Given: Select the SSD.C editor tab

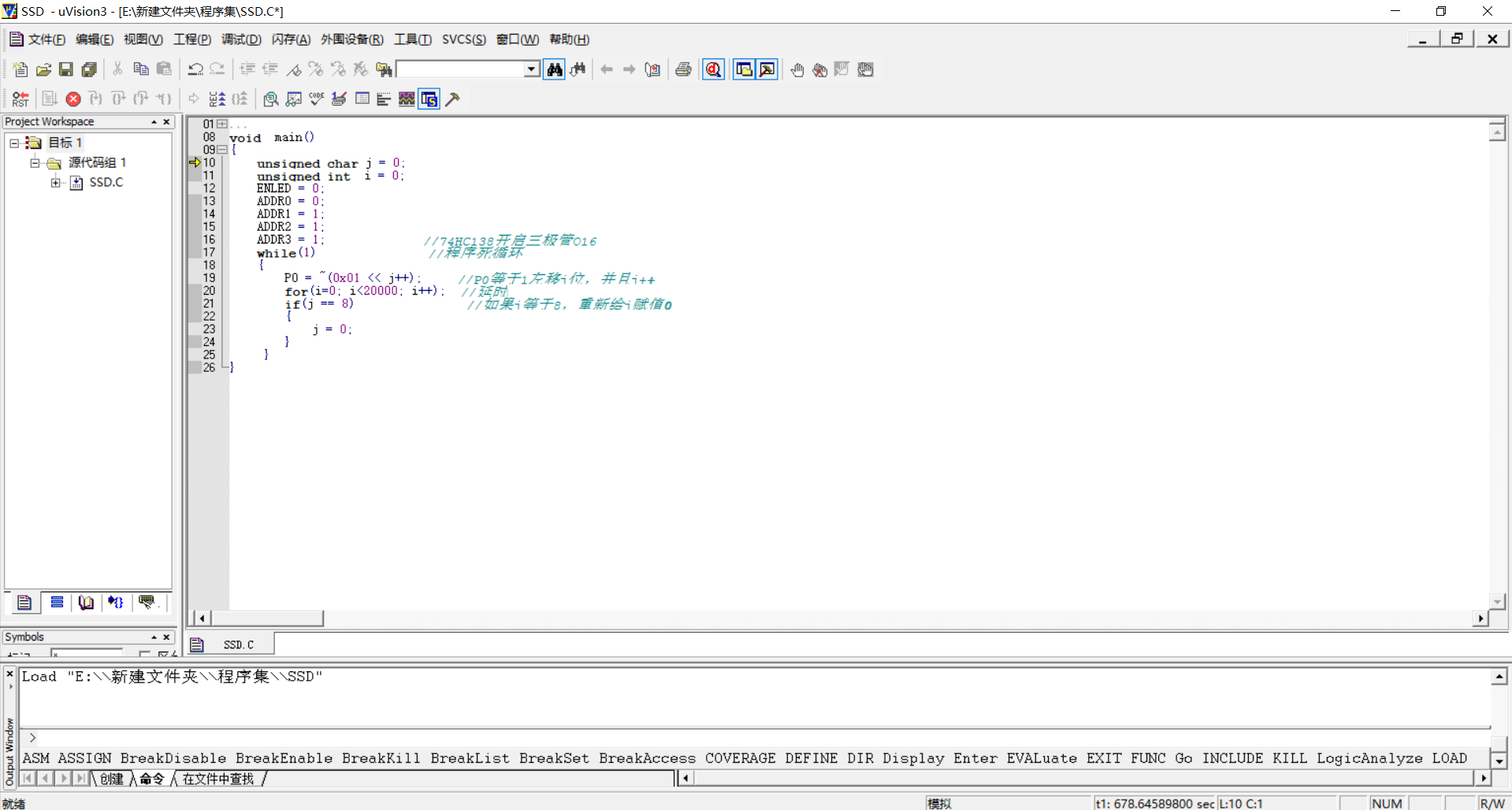Looking at the screenshot, I should pos(232,645).
